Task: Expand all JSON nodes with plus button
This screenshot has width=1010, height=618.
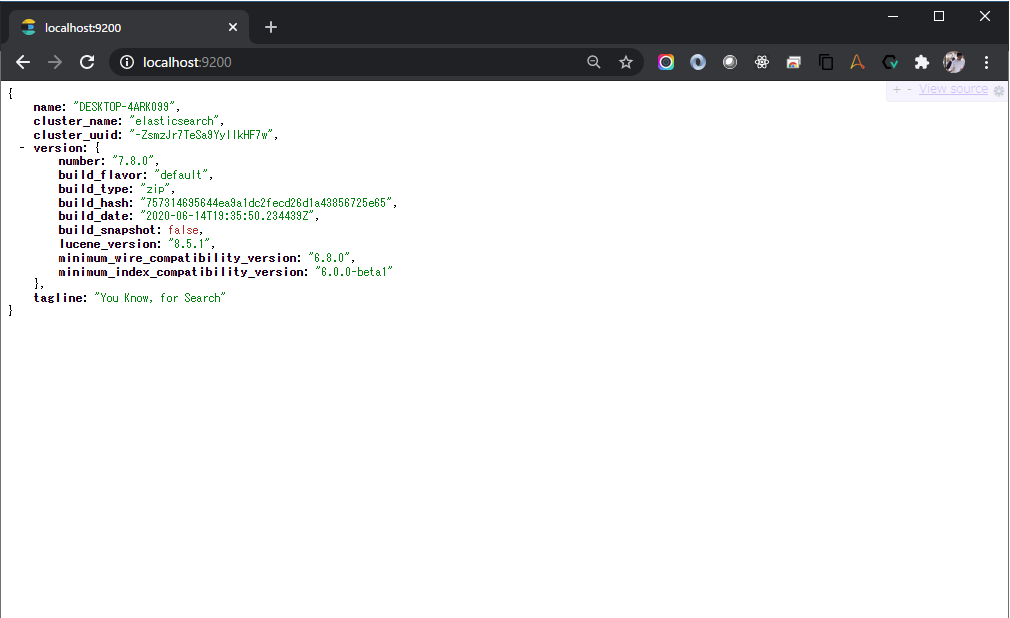Action: point(897,90)
